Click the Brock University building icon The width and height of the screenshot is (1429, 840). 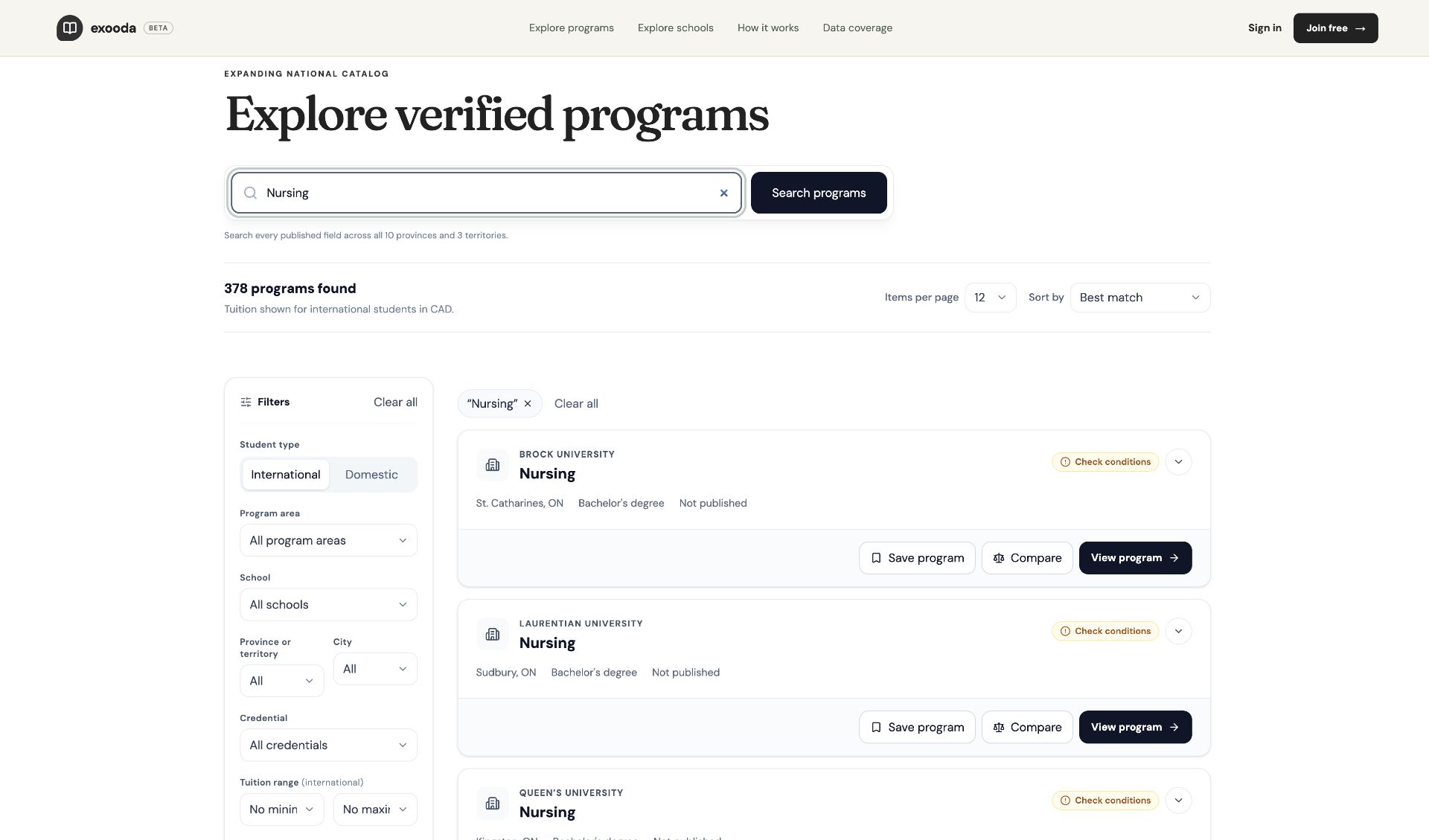pos(492,465)
